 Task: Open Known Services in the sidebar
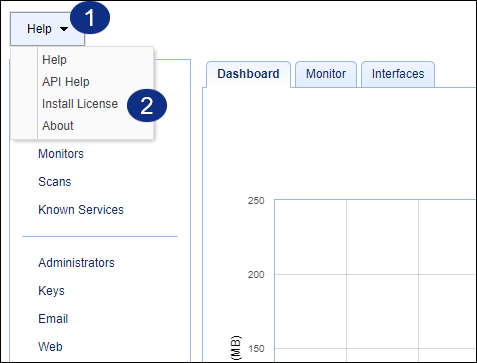coord(81,210)
